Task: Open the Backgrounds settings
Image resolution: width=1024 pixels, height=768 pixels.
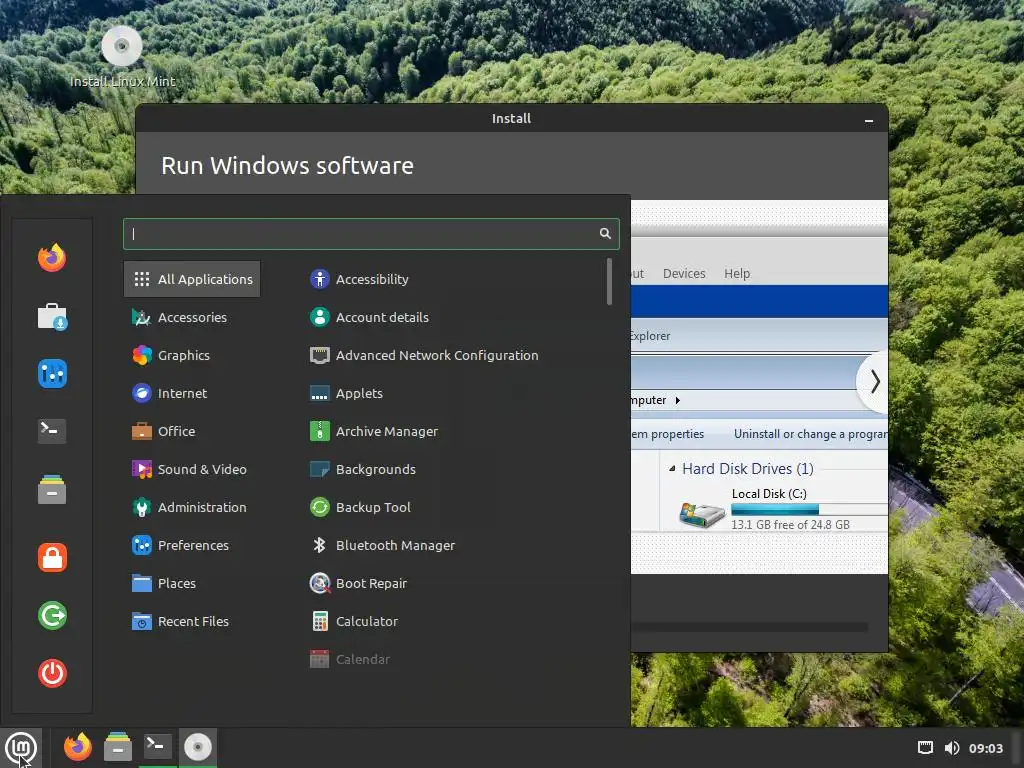Action: tap(362, 469)
